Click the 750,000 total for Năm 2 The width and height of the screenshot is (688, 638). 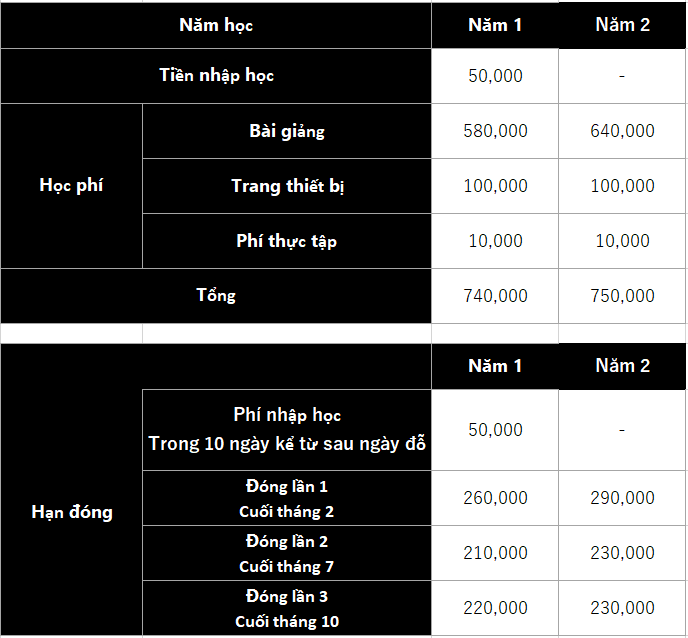coord(622,296)
